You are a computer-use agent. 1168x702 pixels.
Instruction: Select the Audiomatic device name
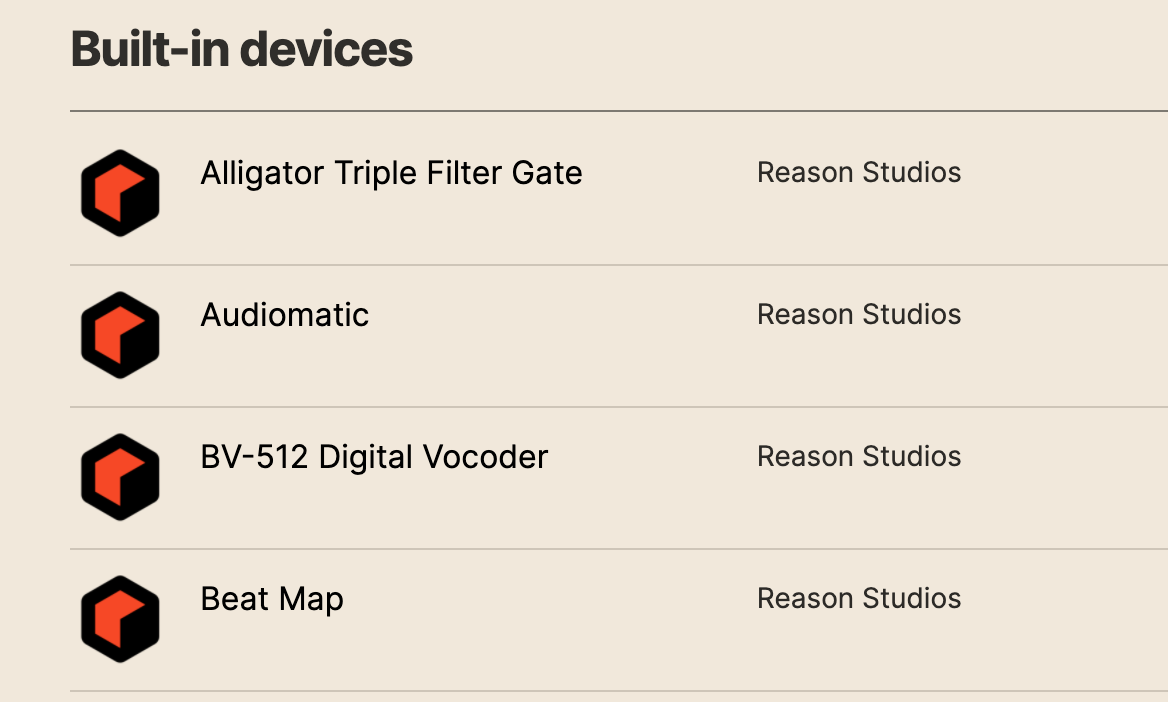pyautogui.click(x=285, y=314)
